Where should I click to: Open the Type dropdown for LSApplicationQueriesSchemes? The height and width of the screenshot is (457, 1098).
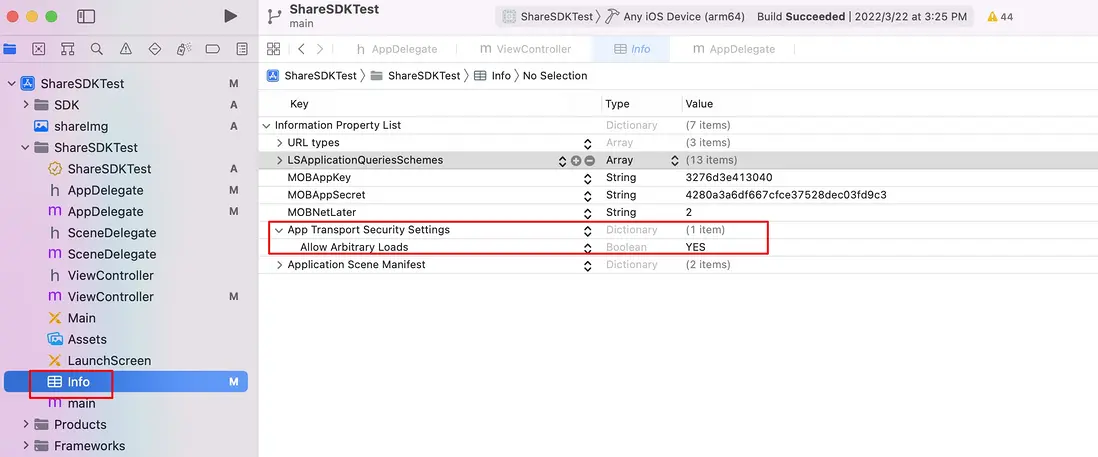pos(673,160)
